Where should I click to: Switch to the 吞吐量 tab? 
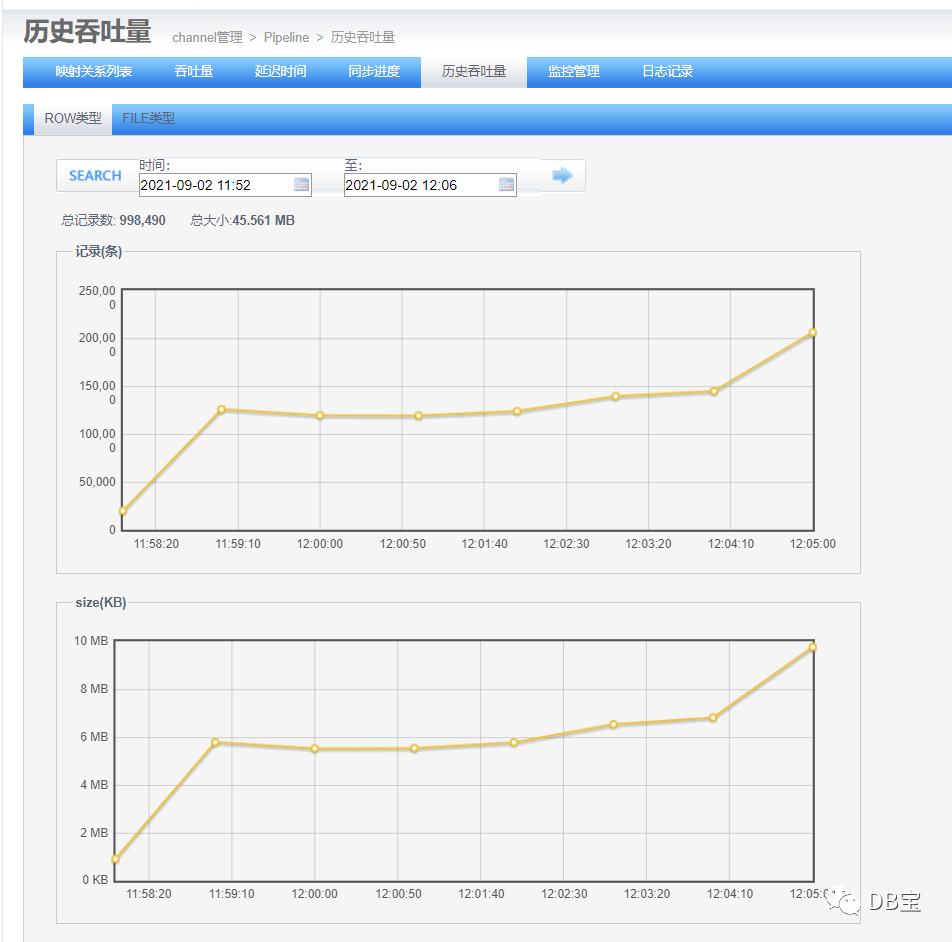[x=194, y=72]
